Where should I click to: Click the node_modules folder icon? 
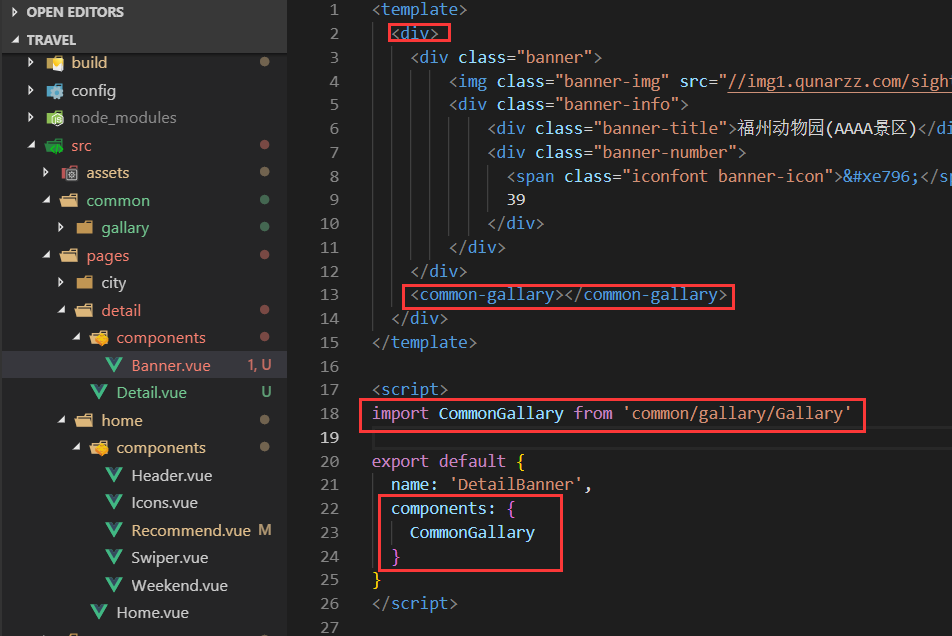55,118
